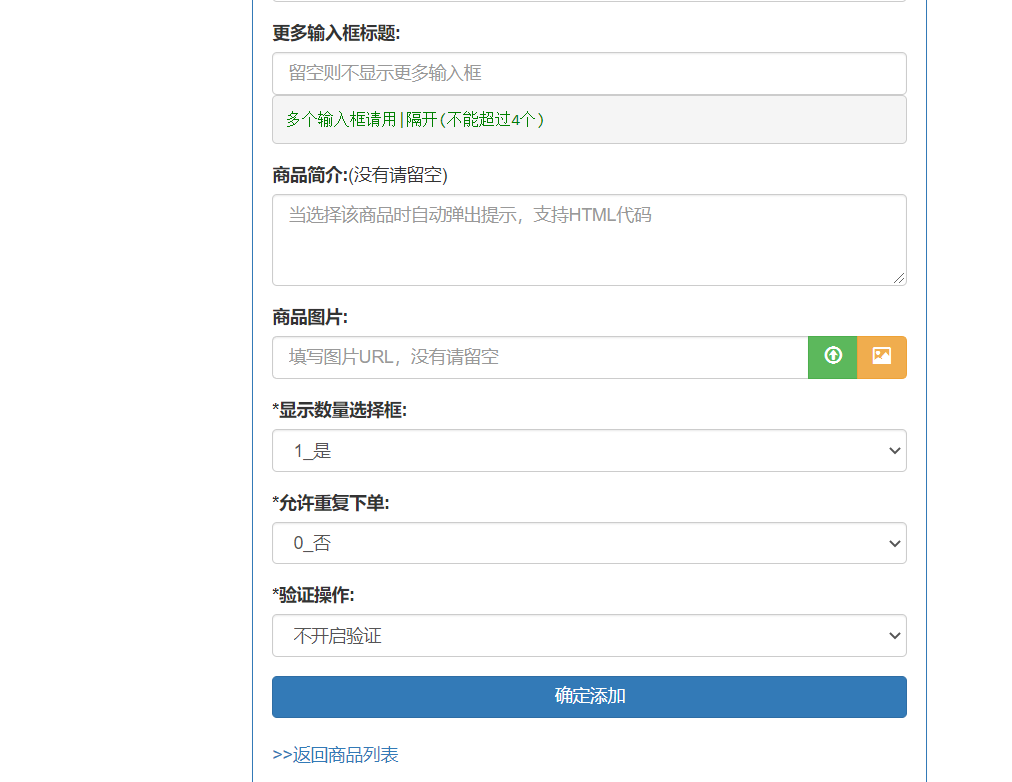The width and height of the screenshot is (1012, 782).
Task: Focus the 更多输入框标题 text input
Action: 589,74
